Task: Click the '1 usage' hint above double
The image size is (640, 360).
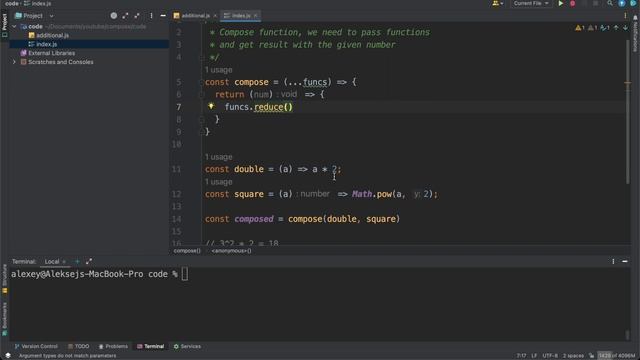Action: [x=218, y=157]
